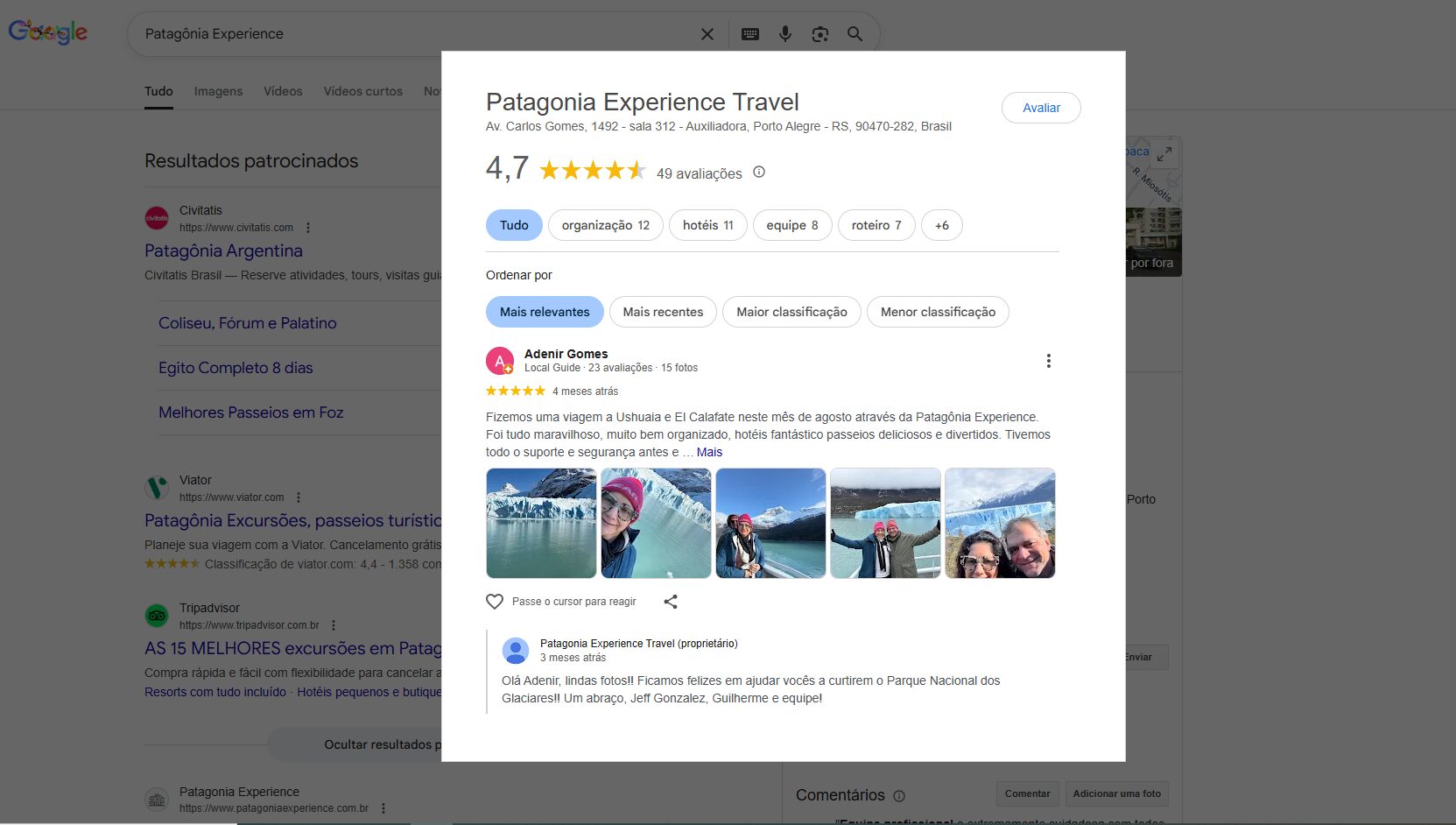The image size is (1456, 825).
Task: Share Adenir Gomes's review
Action: click(671, 602)
